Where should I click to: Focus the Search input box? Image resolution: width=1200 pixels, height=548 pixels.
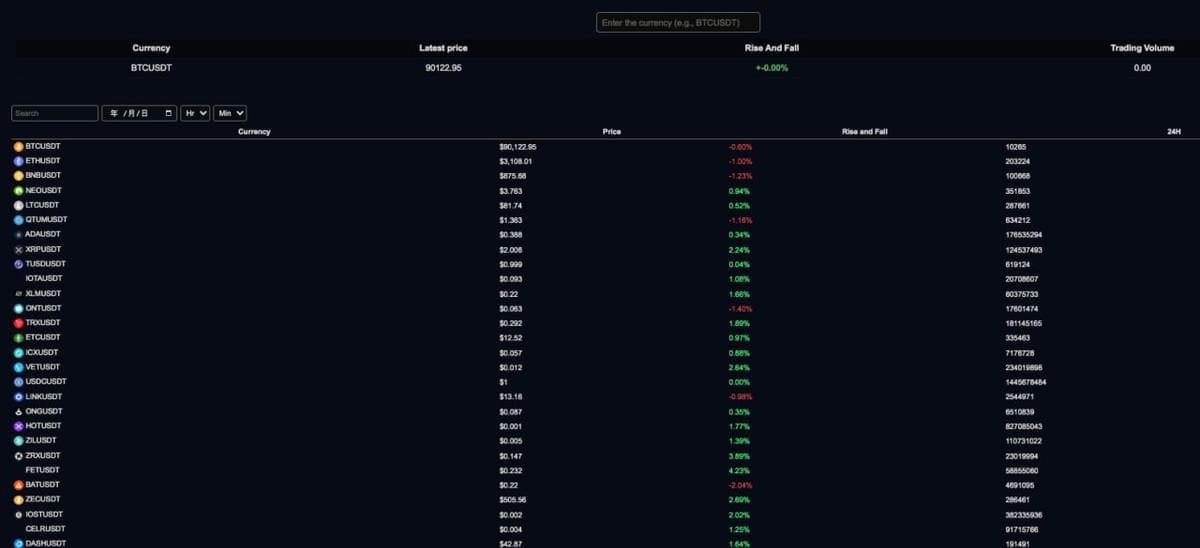click(55, 114)
